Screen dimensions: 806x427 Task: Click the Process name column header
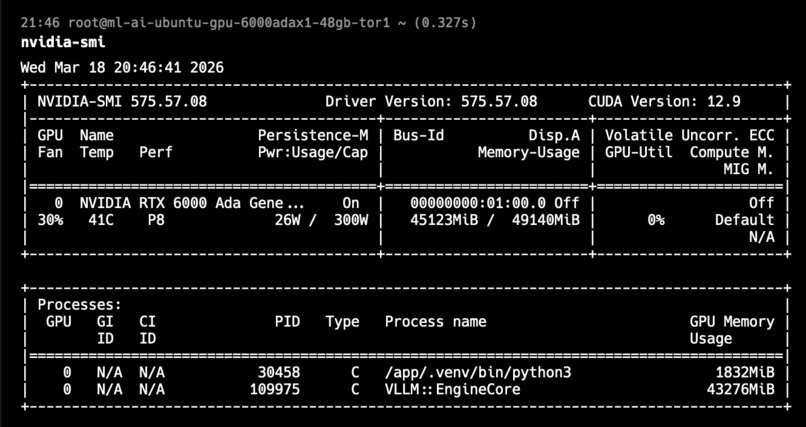tap(435, 322)
